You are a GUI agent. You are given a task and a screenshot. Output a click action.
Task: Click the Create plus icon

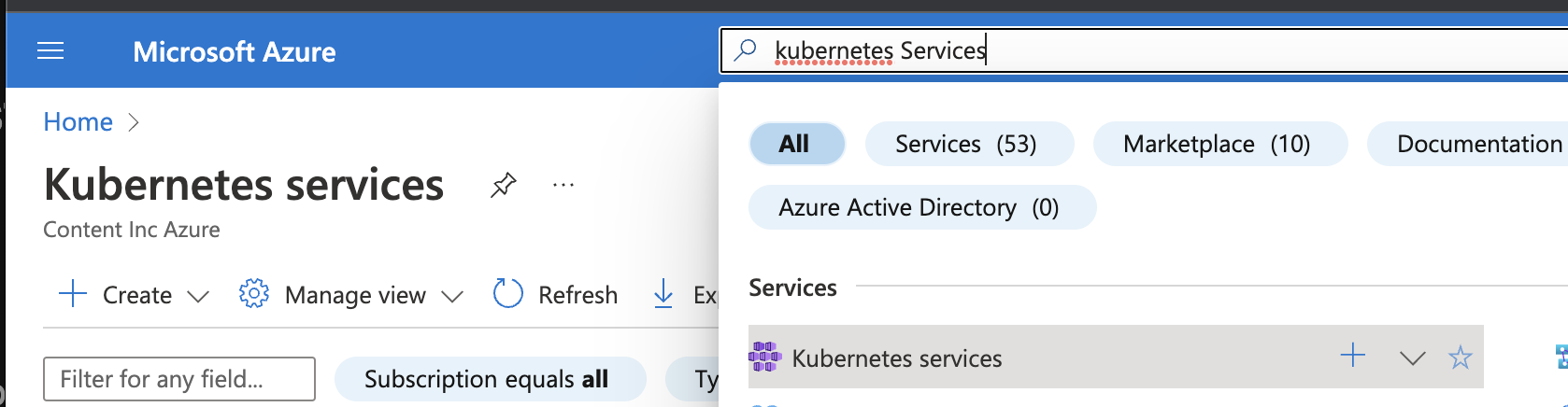[73, 294]
